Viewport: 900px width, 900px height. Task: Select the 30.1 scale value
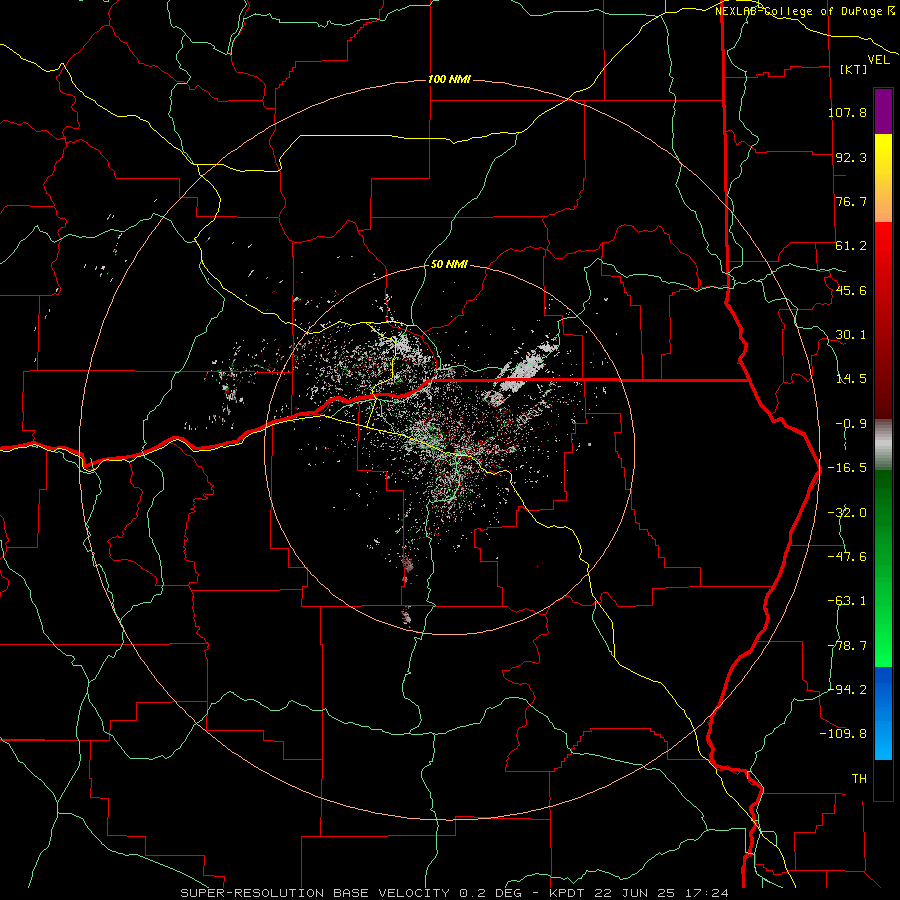(851, 335)
